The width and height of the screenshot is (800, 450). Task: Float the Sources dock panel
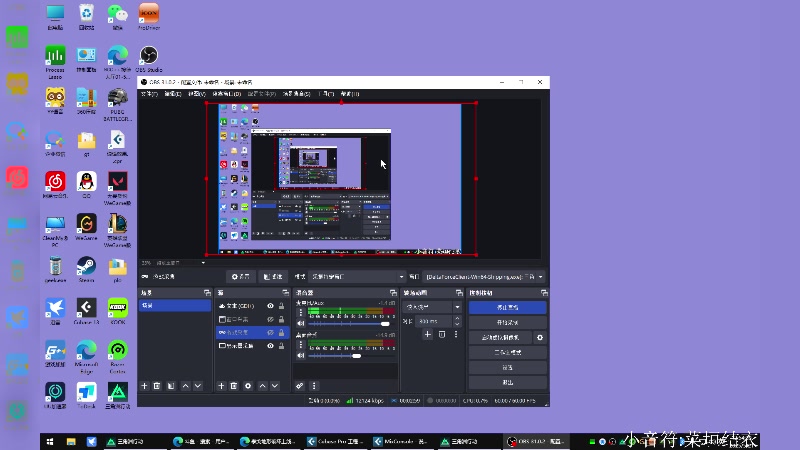pos(286,293)
